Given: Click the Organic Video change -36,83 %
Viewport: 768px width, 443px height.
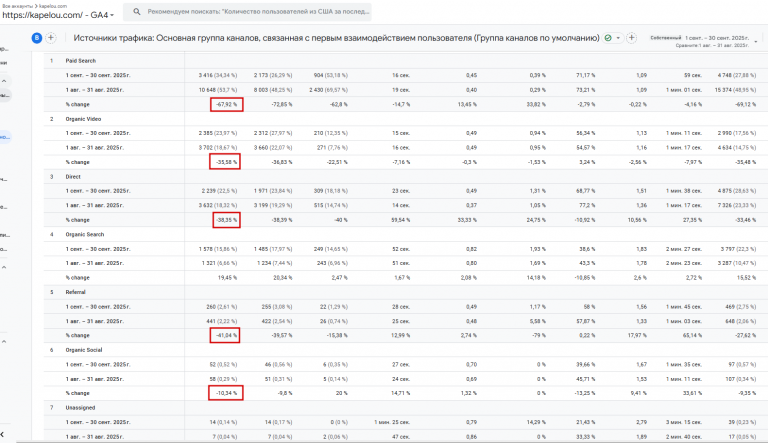Looking at the screenshot, I should pos(282,162).
